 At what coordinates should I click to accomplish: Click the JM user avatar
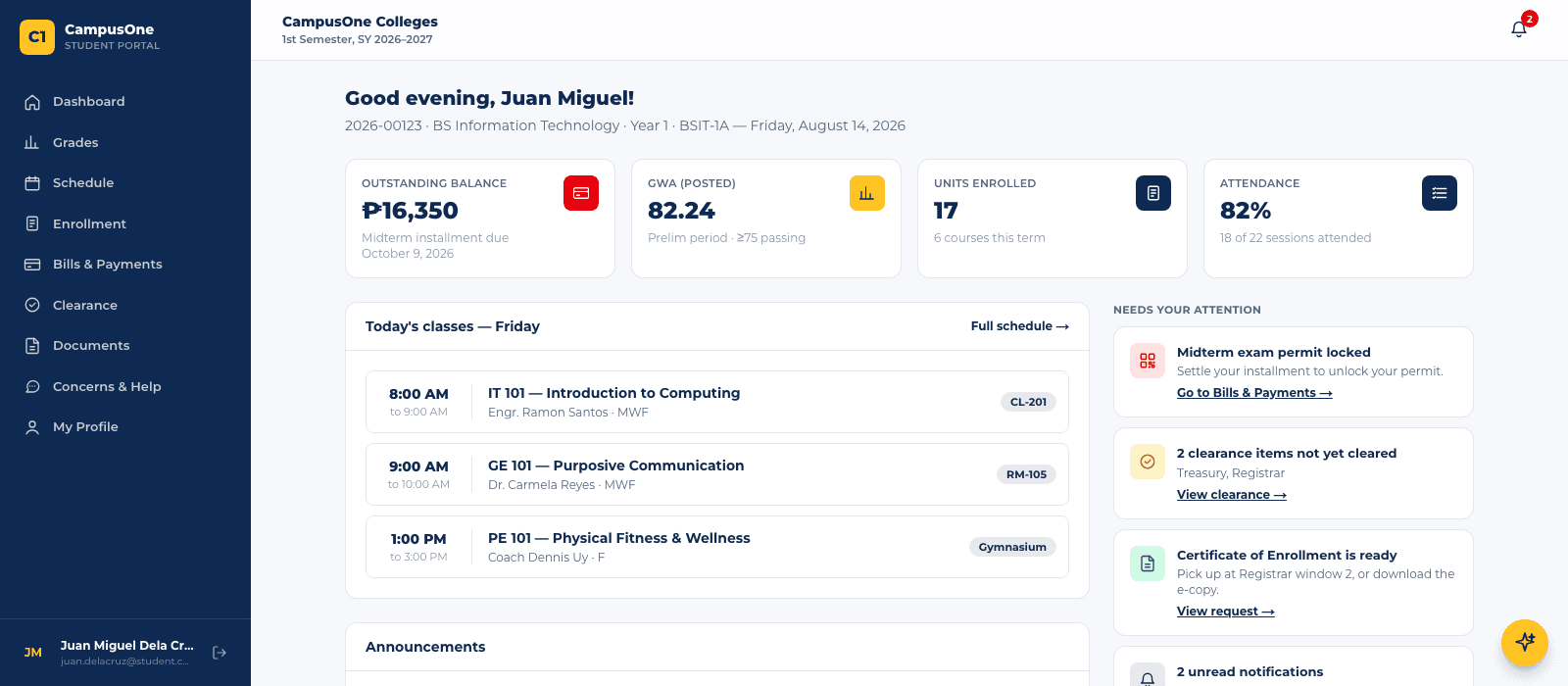pos(33,653)
